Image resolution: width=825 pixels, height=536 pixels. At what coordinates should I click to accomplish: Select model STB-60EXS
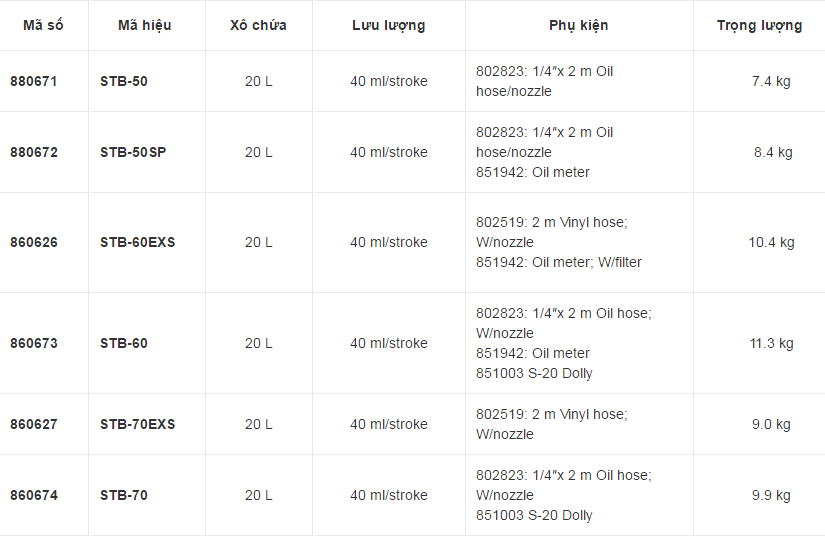(x=138, y=242)
